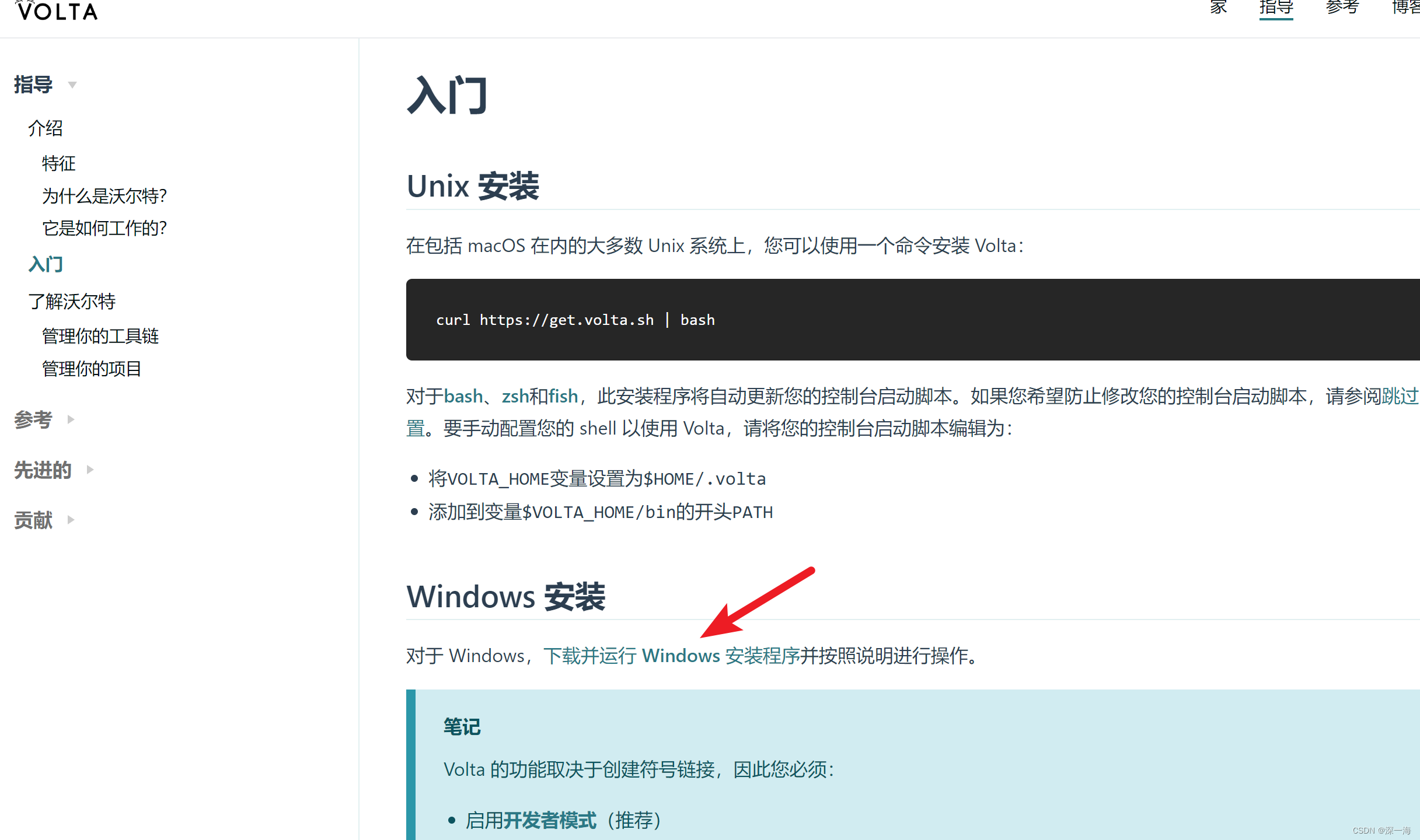
Task: Click the 贡献 section heading in sidebar
Action: pyautogui.click(x=33, y=520)
